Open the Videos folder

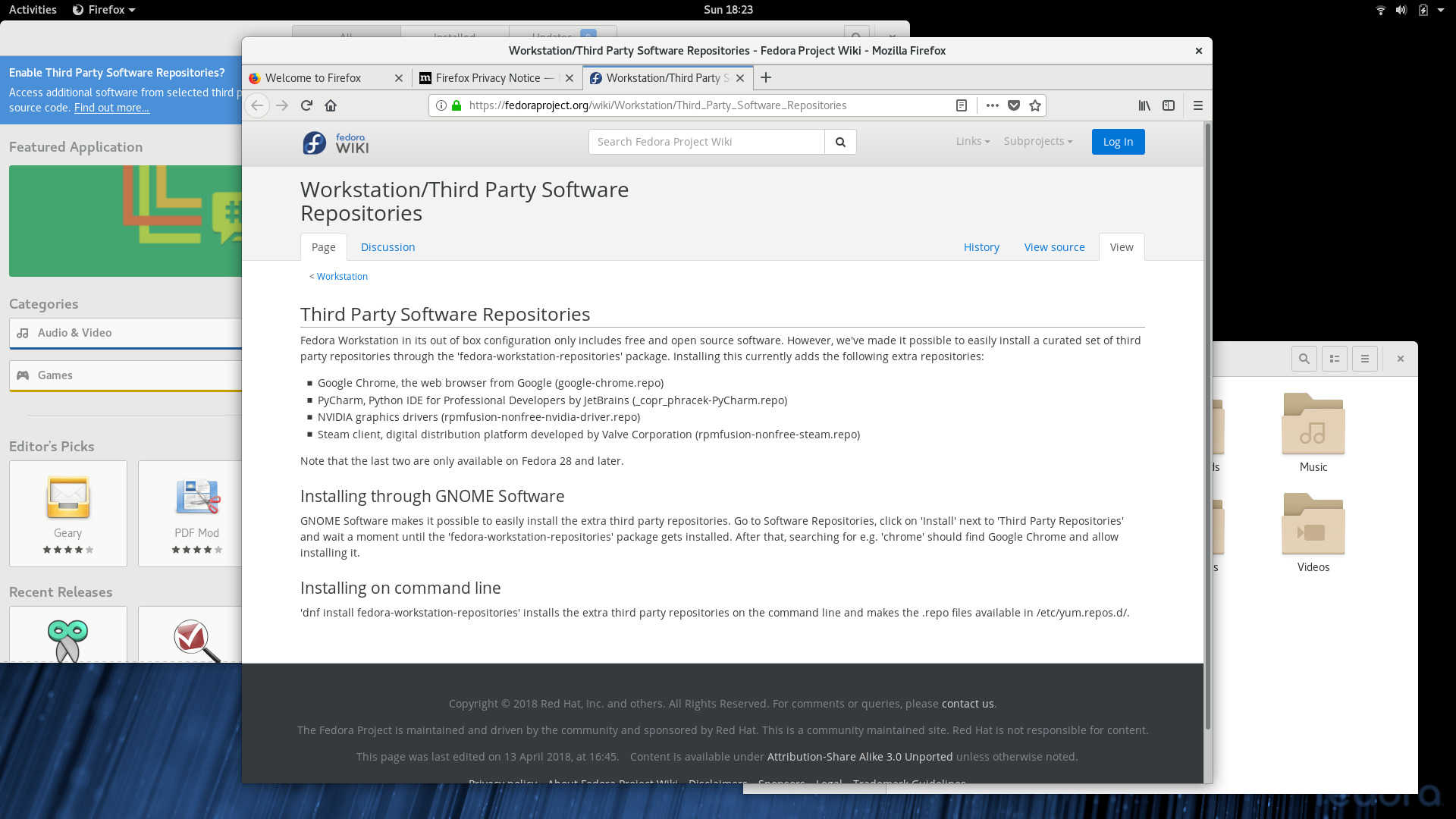click(1313, 532)
